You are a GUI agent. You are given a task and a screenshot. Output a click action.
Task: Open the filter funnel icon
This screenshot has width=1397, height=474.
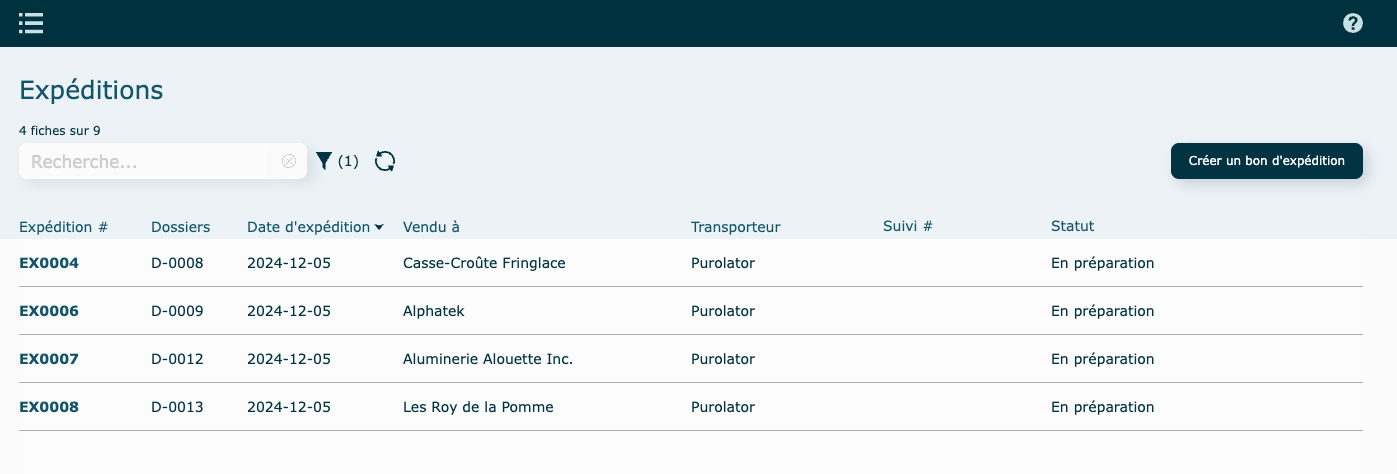[x=324, y=161]
